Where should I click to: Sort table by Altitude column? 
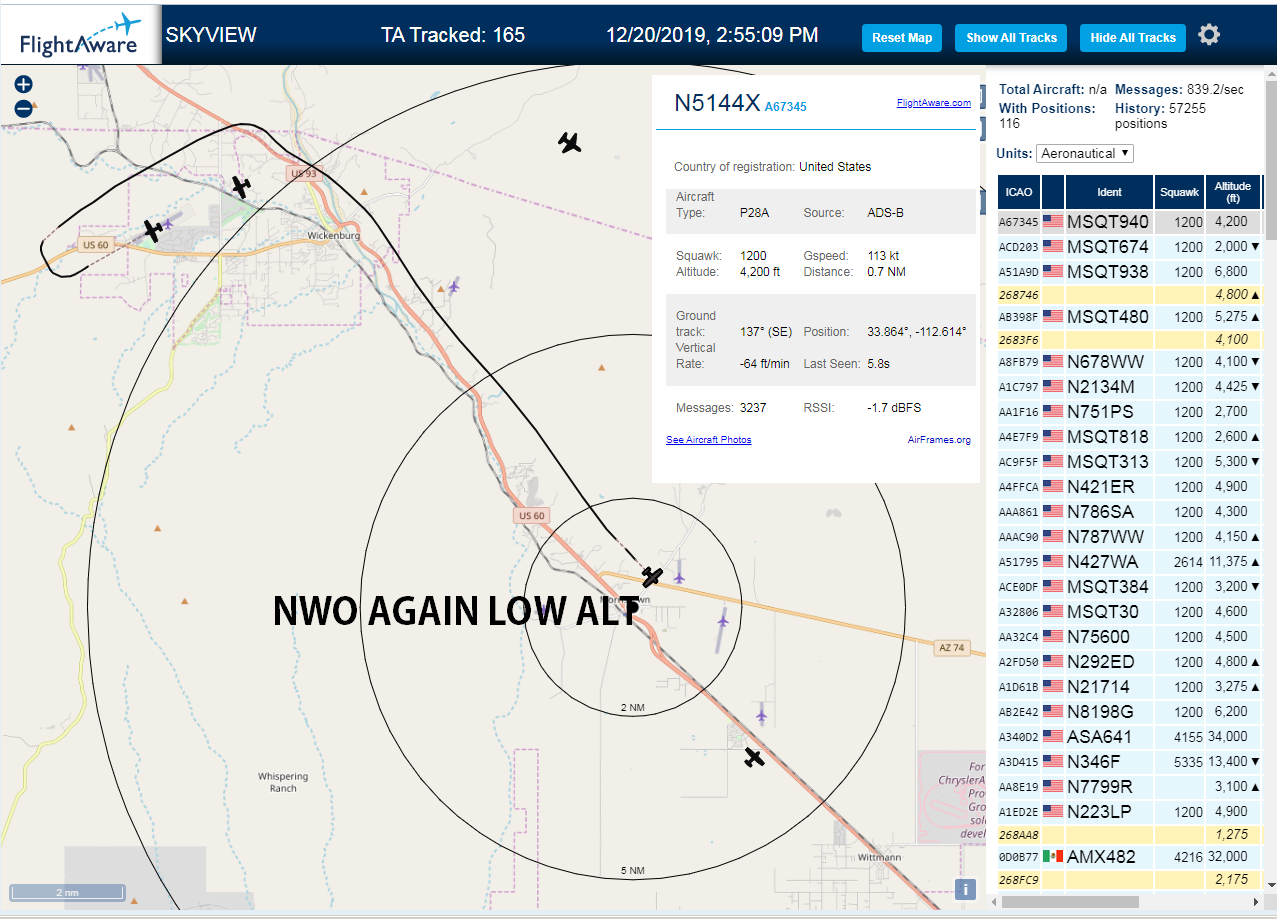coord(1233,192)
